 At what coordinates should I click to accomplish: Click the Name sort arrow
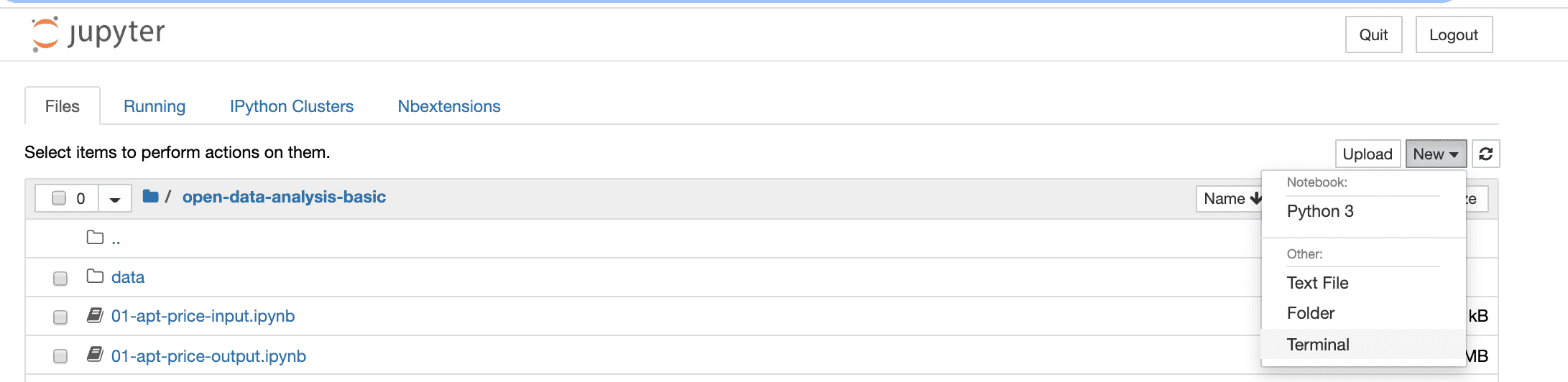click(1255, 199)
